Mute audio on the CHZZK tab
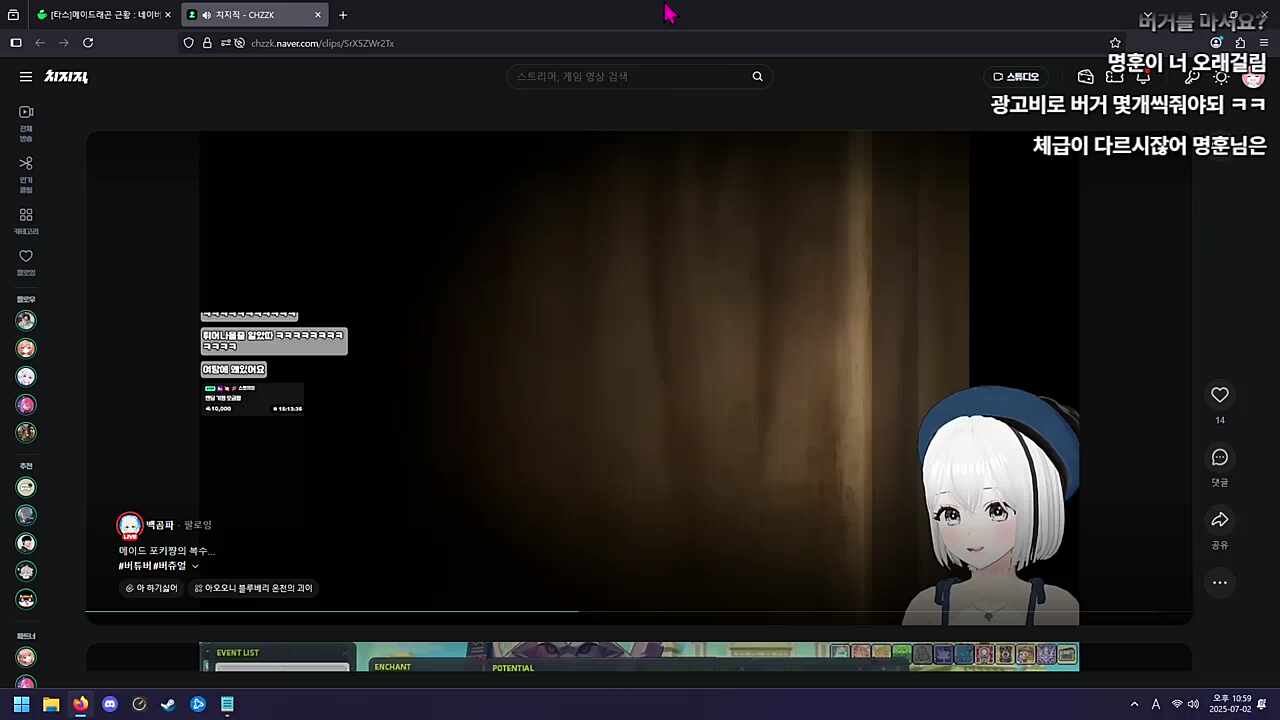Viewport: 1280px width, 720px height. [x=207, y=15]
